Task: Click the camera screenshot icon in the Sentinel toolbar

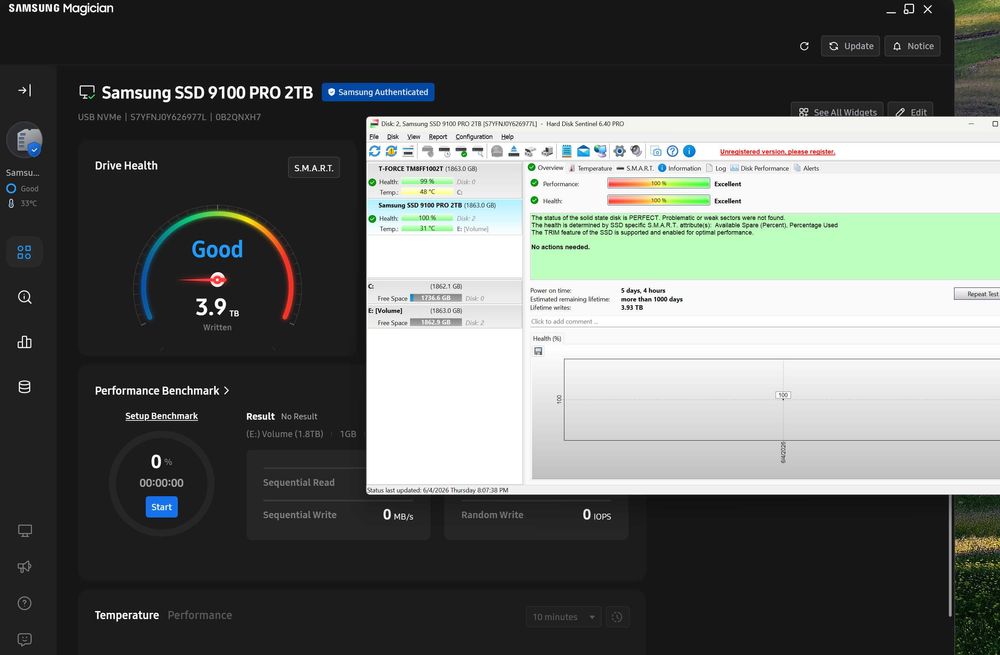Action: click(656, 151)
